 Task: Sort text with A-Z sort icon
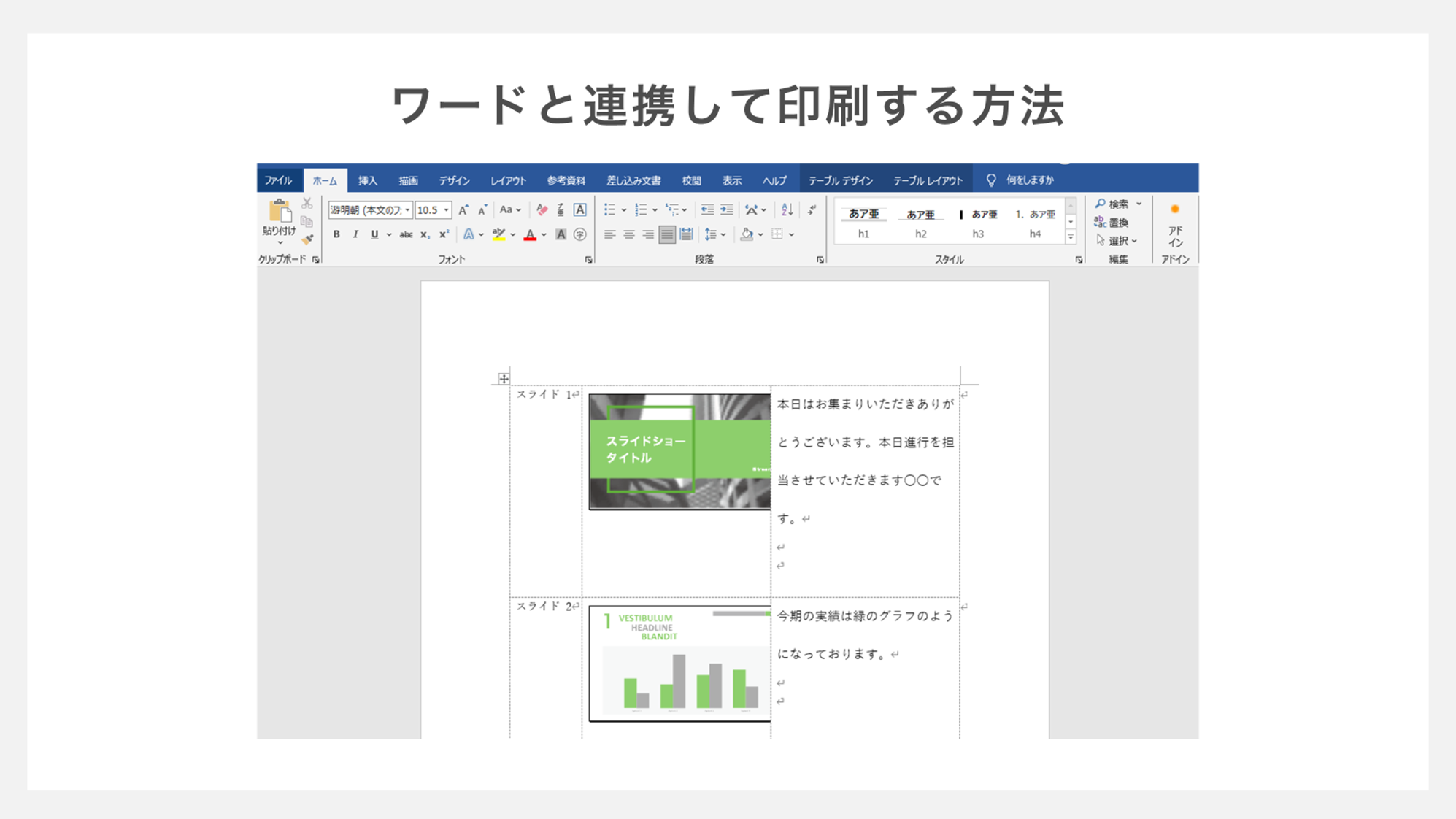[x=787, y=210]
